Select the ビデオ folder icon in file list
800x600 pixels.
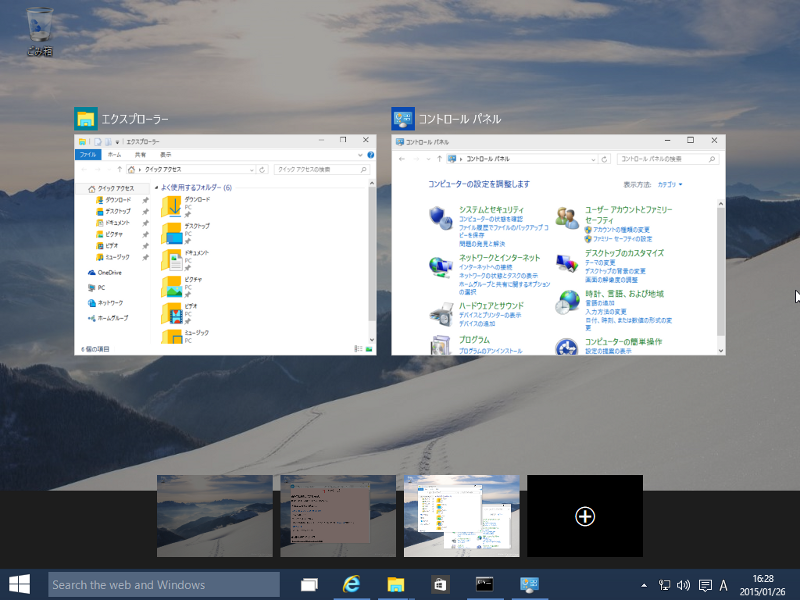click(x=171, y=314)
